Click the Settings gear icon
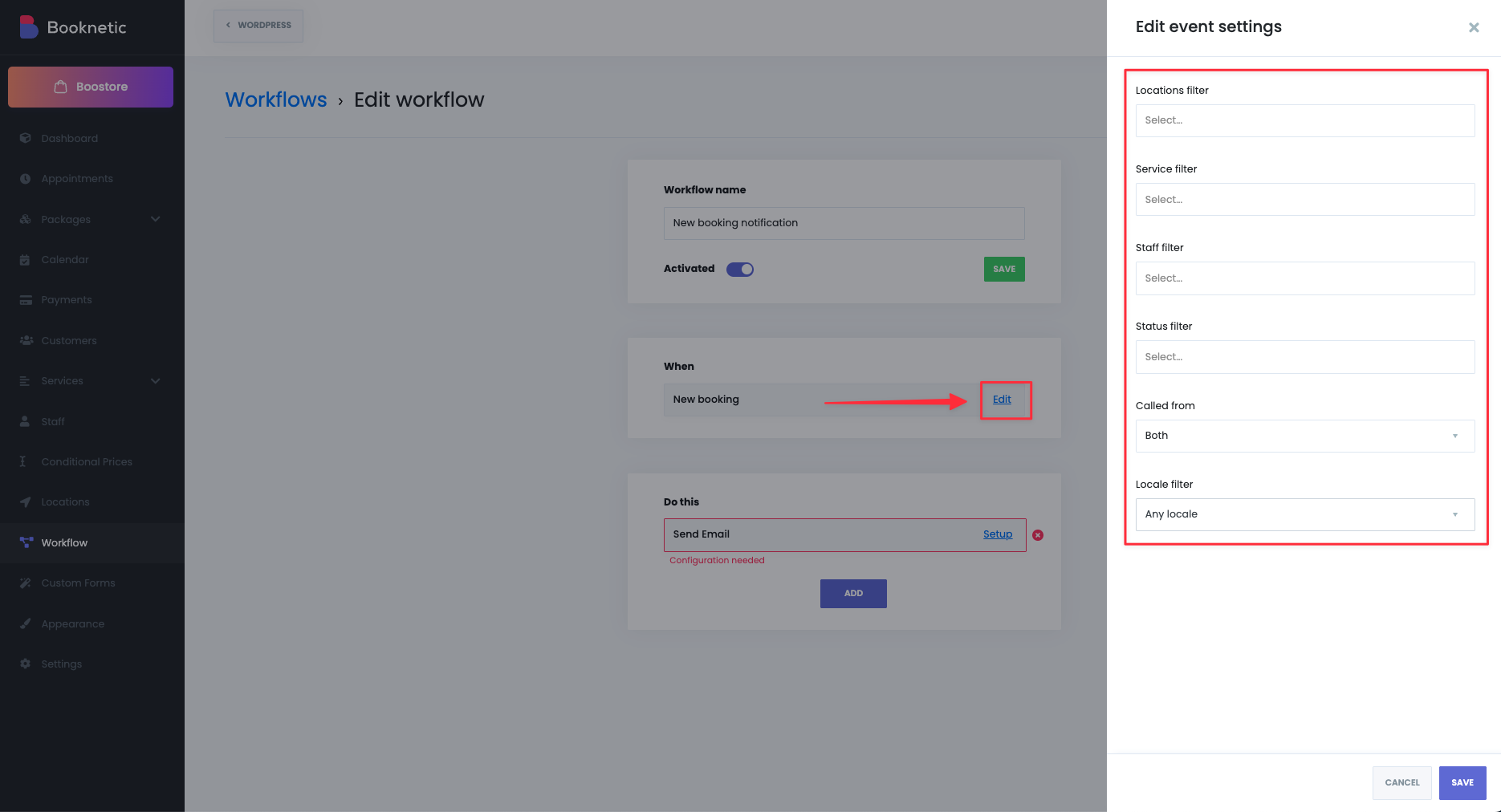The height and width of the screenshot is (812, 1501). (25, 664)
